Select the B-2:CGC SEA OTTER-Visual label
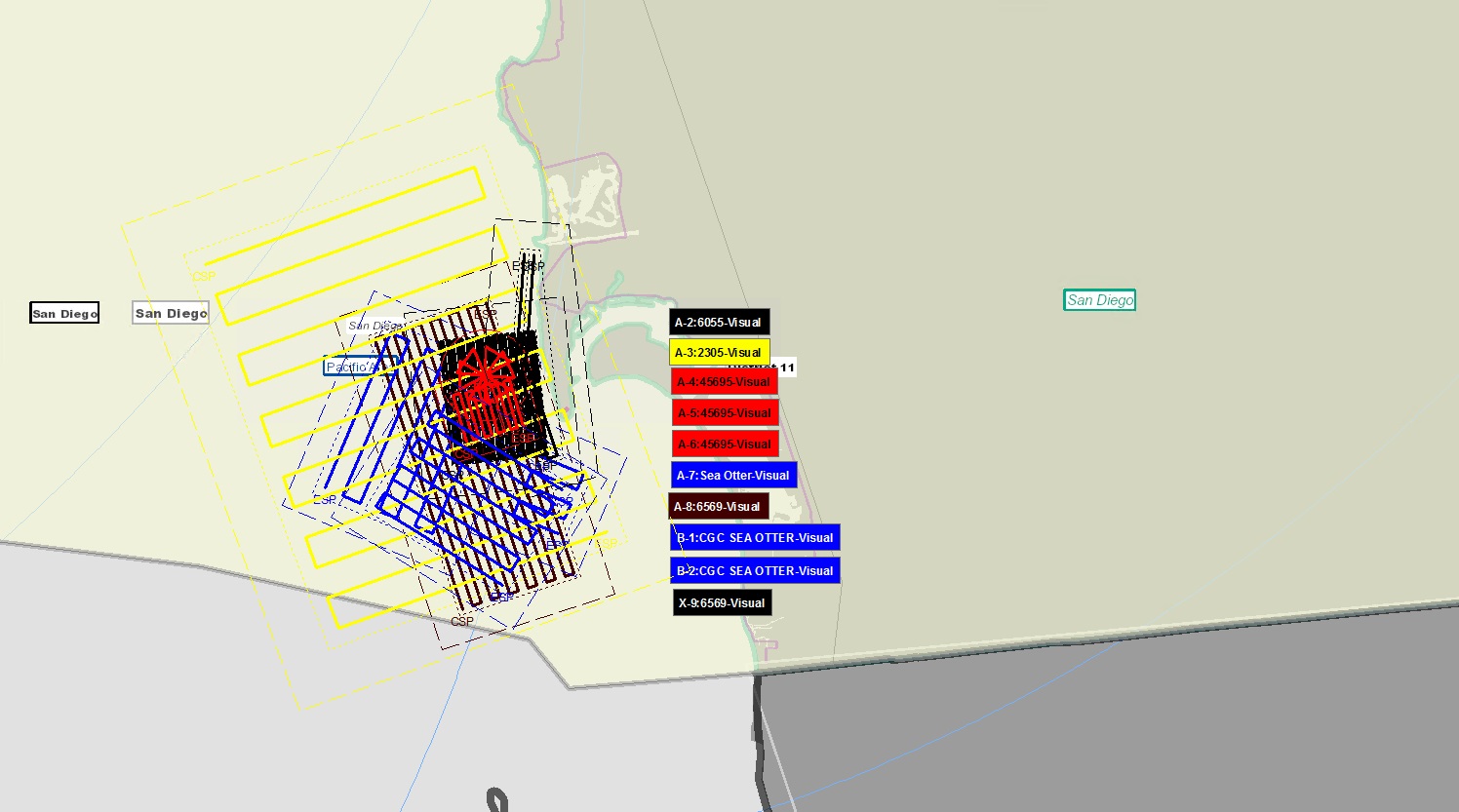This screenshot has width=1459, height=812. [754, 570]
